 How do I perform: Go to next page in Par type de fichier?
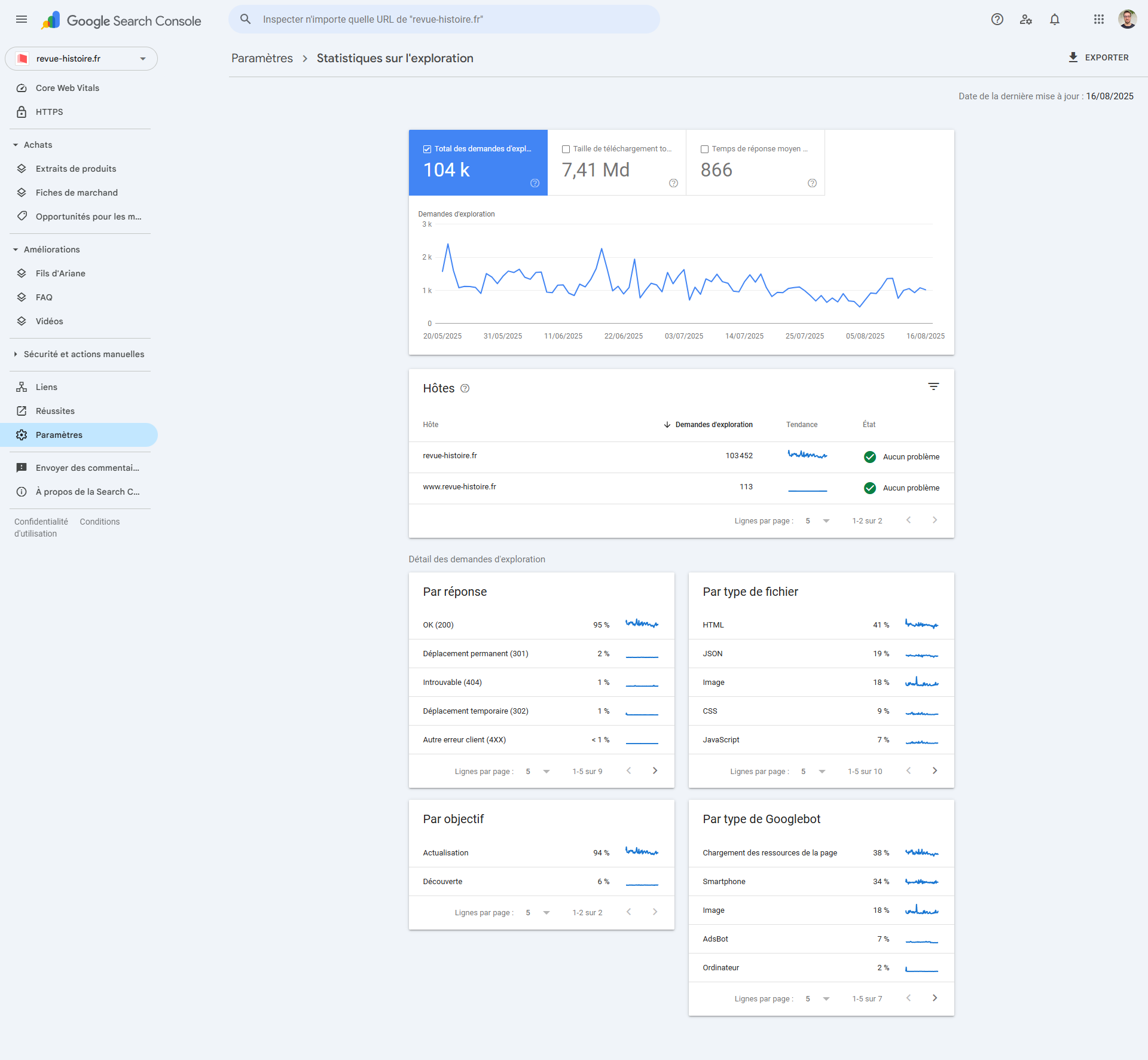coord(935,771)
